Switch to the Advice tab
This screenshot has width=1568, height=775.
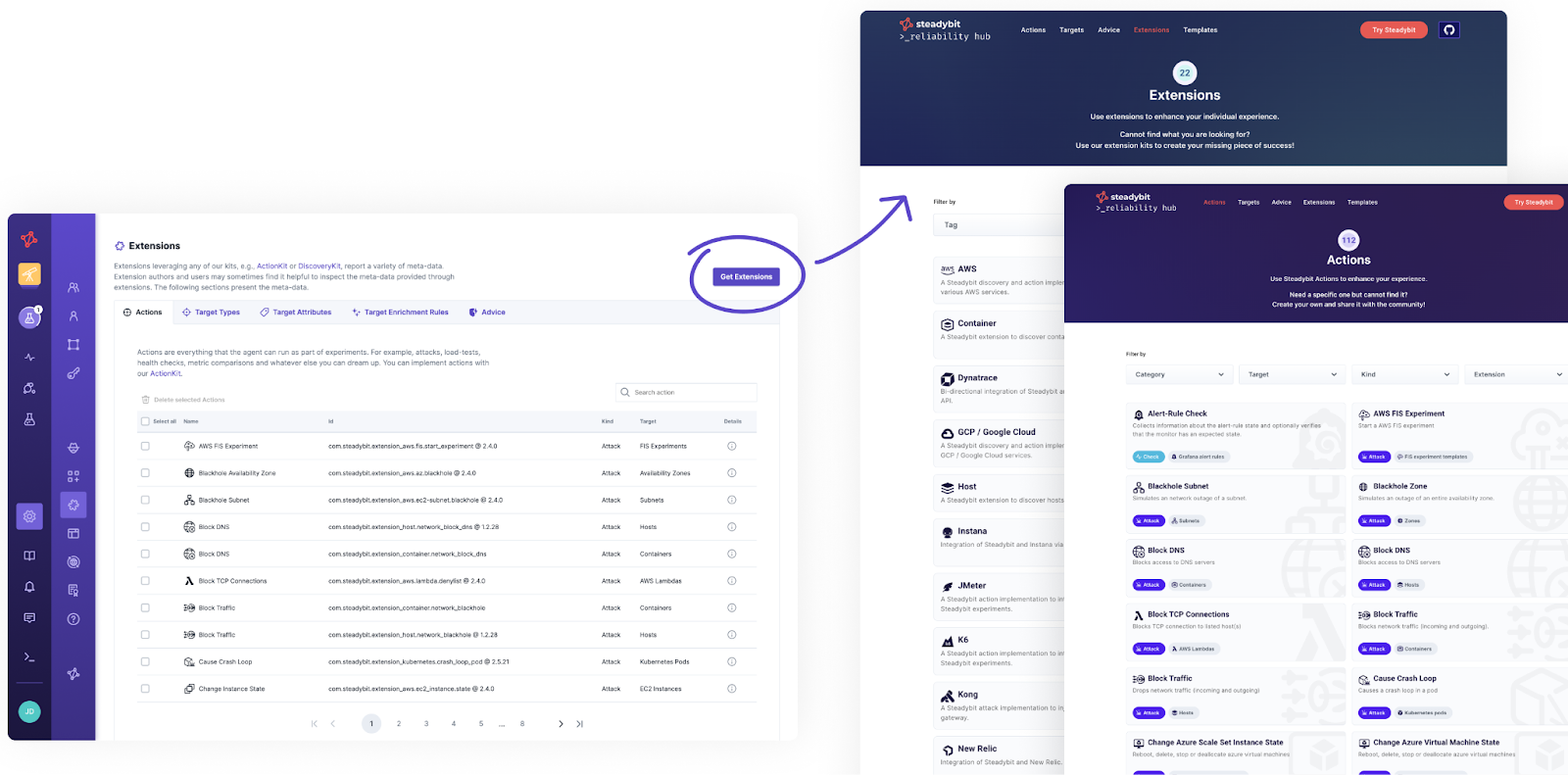487,313
